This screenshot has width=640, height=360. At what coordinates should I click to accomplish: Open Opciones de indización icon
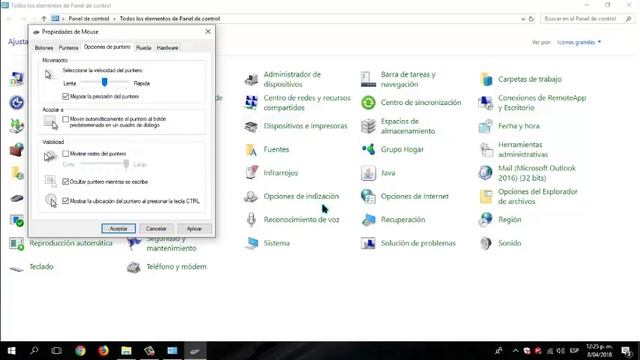click(251, 197)
